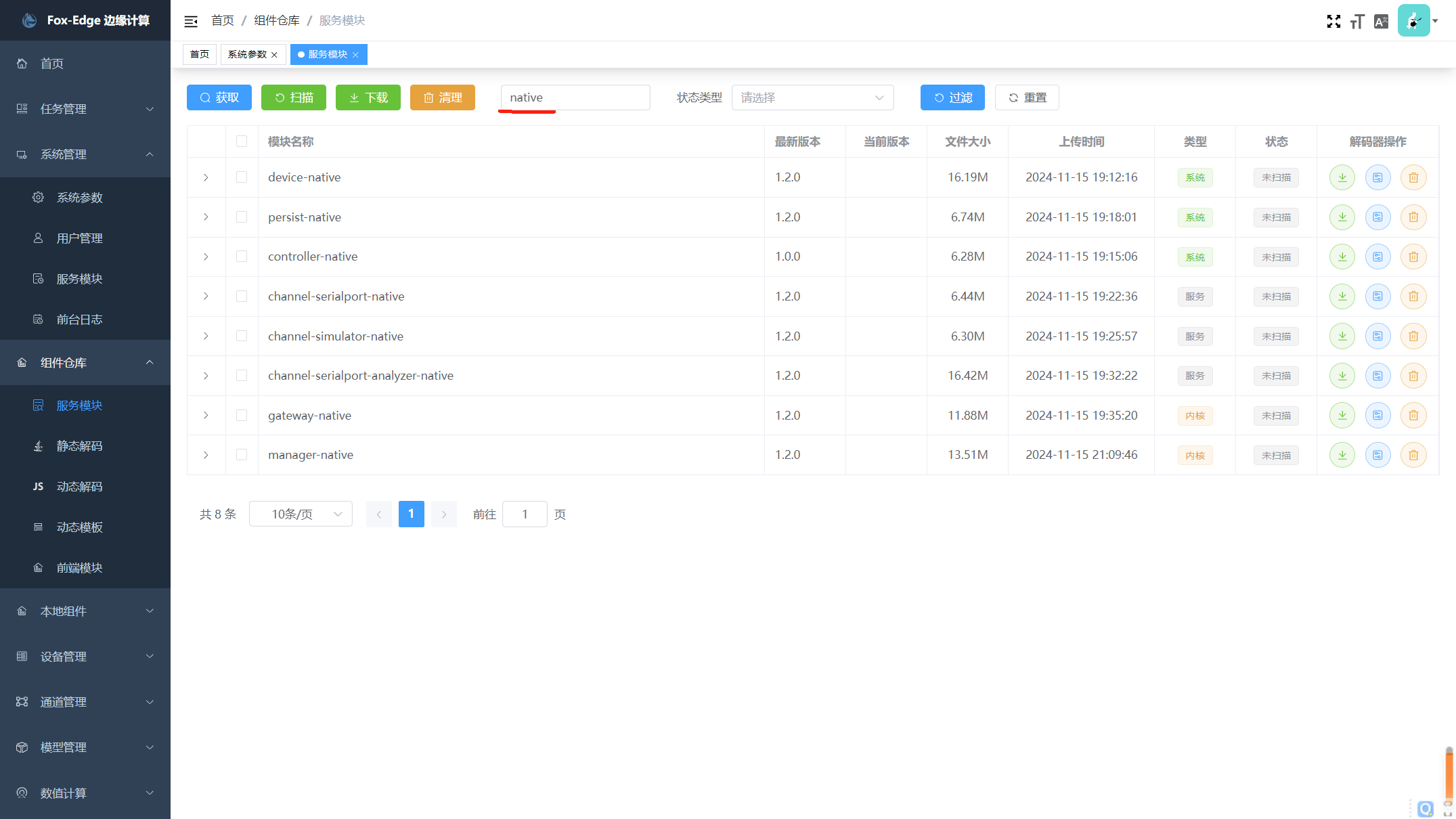Click blue details icon for device-native row
This screenshot has height=819, width=1456.
click(1377, 177)
